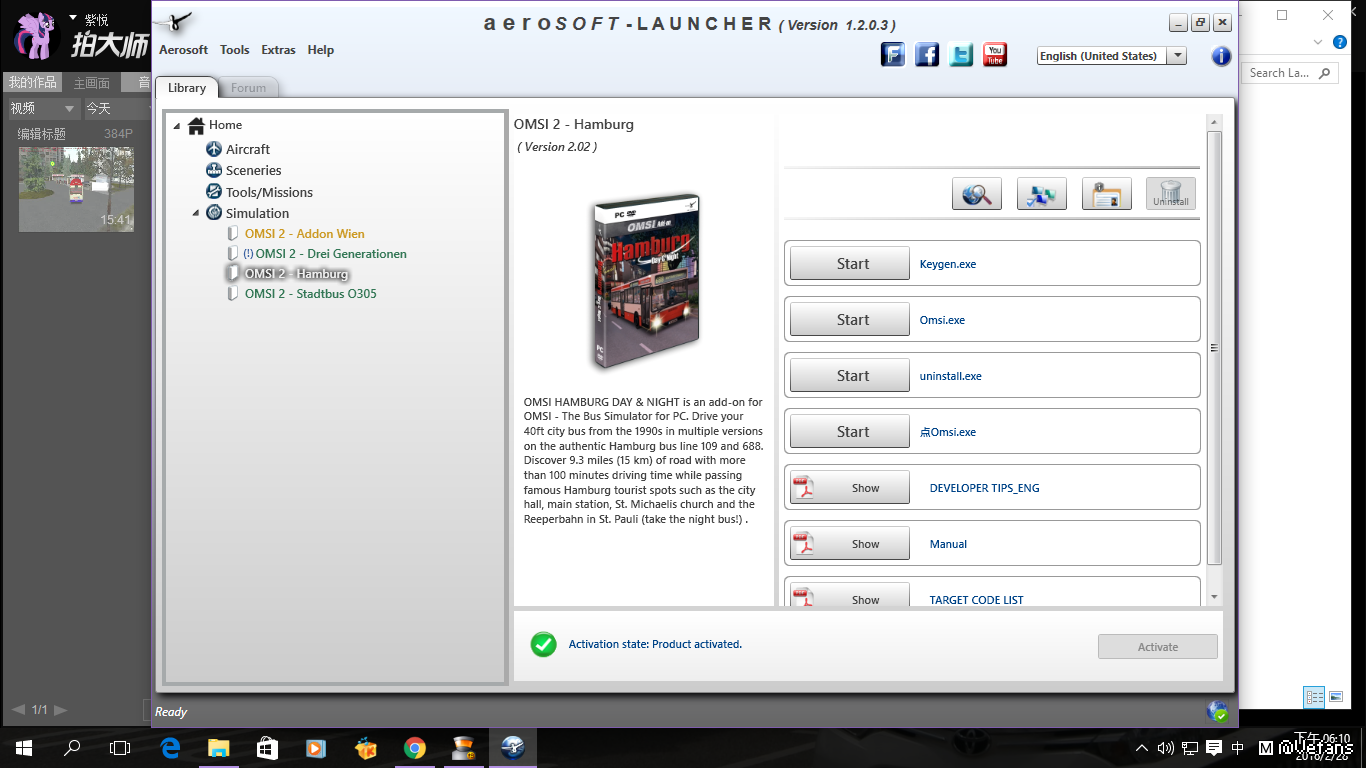Open the Extras menu
This screenshot has height=768, width=1366.
pos(278,50)
